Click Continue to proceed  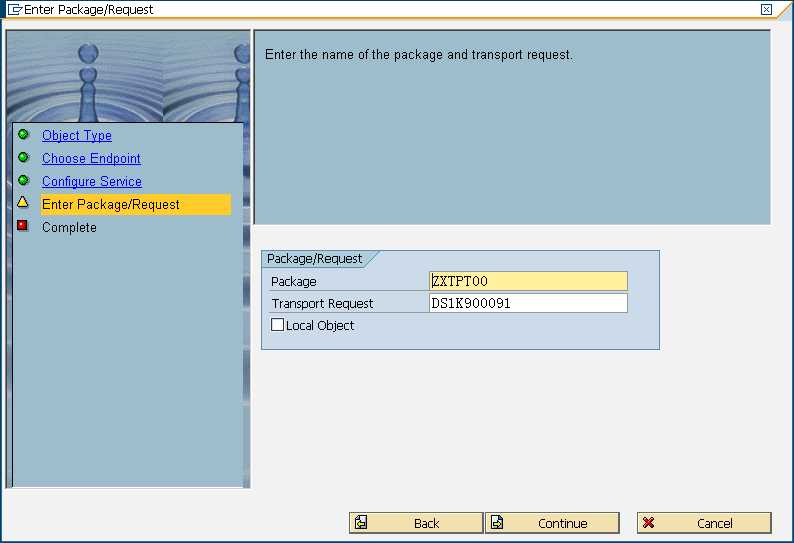(552, 523)
